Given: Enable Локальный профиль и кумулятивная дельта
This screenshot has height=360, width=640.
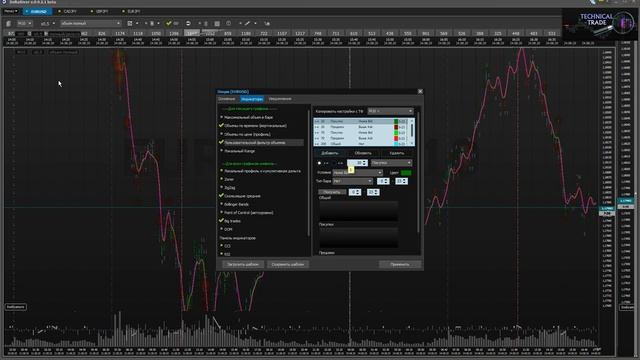Looking at the screenshot, I should [x=261, y=171].
